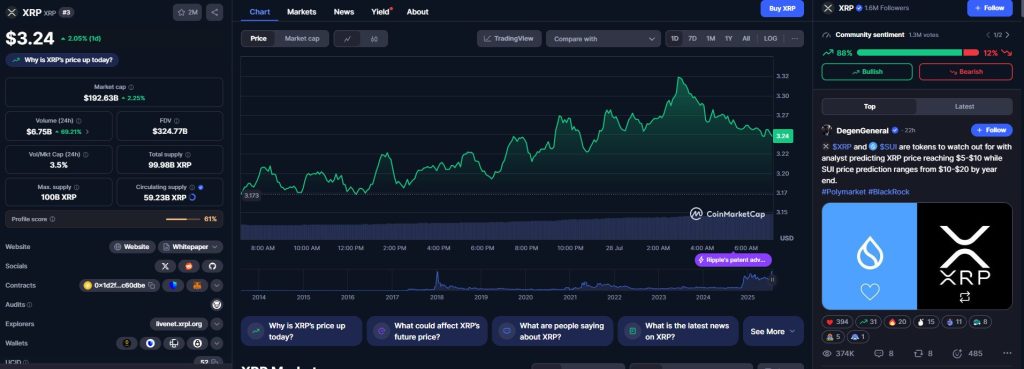Image resolution: width=1024 pixels, height=369 pixels.
Task: Select the Price chart toggle
Action: coord(259,39)
